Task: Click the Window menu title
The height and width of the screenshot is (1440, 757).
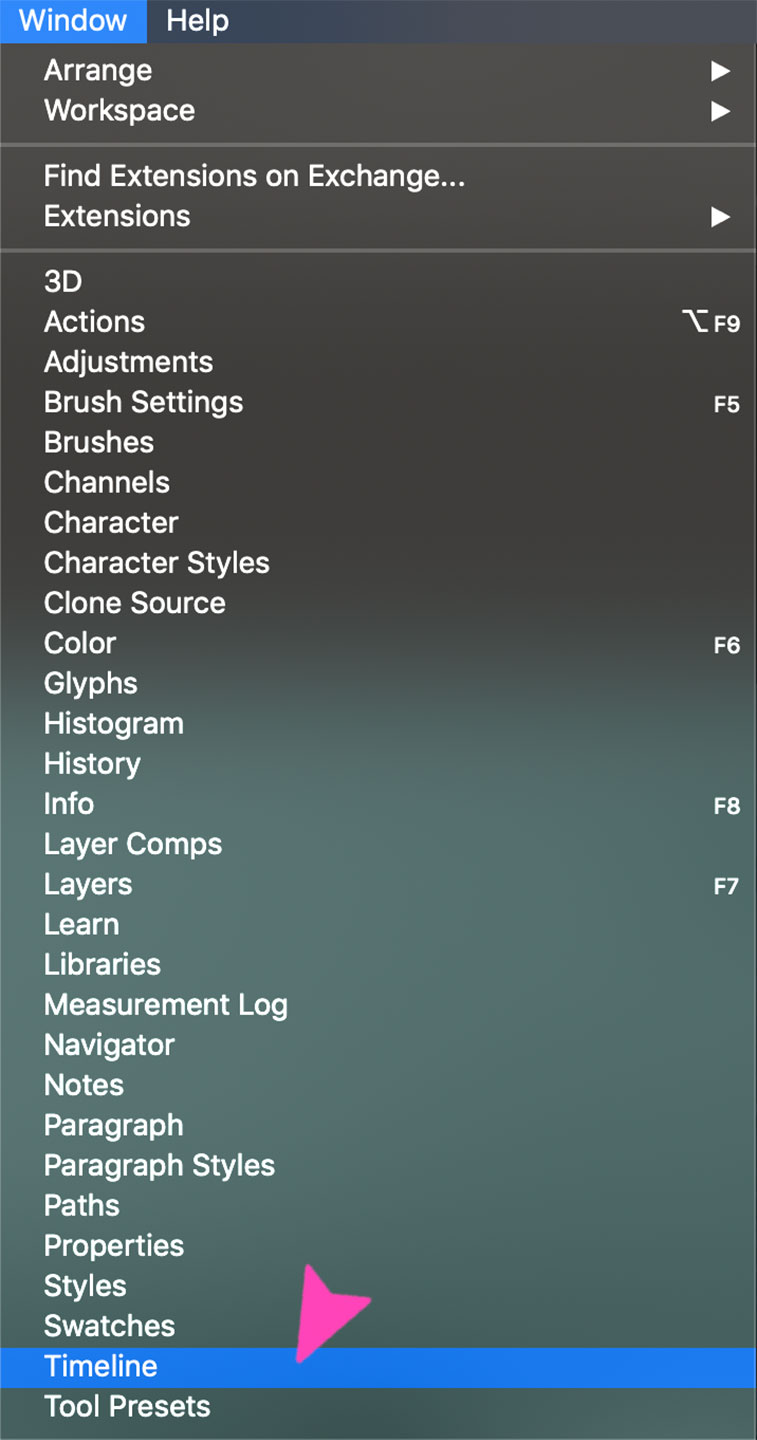Action: point(73,21)
